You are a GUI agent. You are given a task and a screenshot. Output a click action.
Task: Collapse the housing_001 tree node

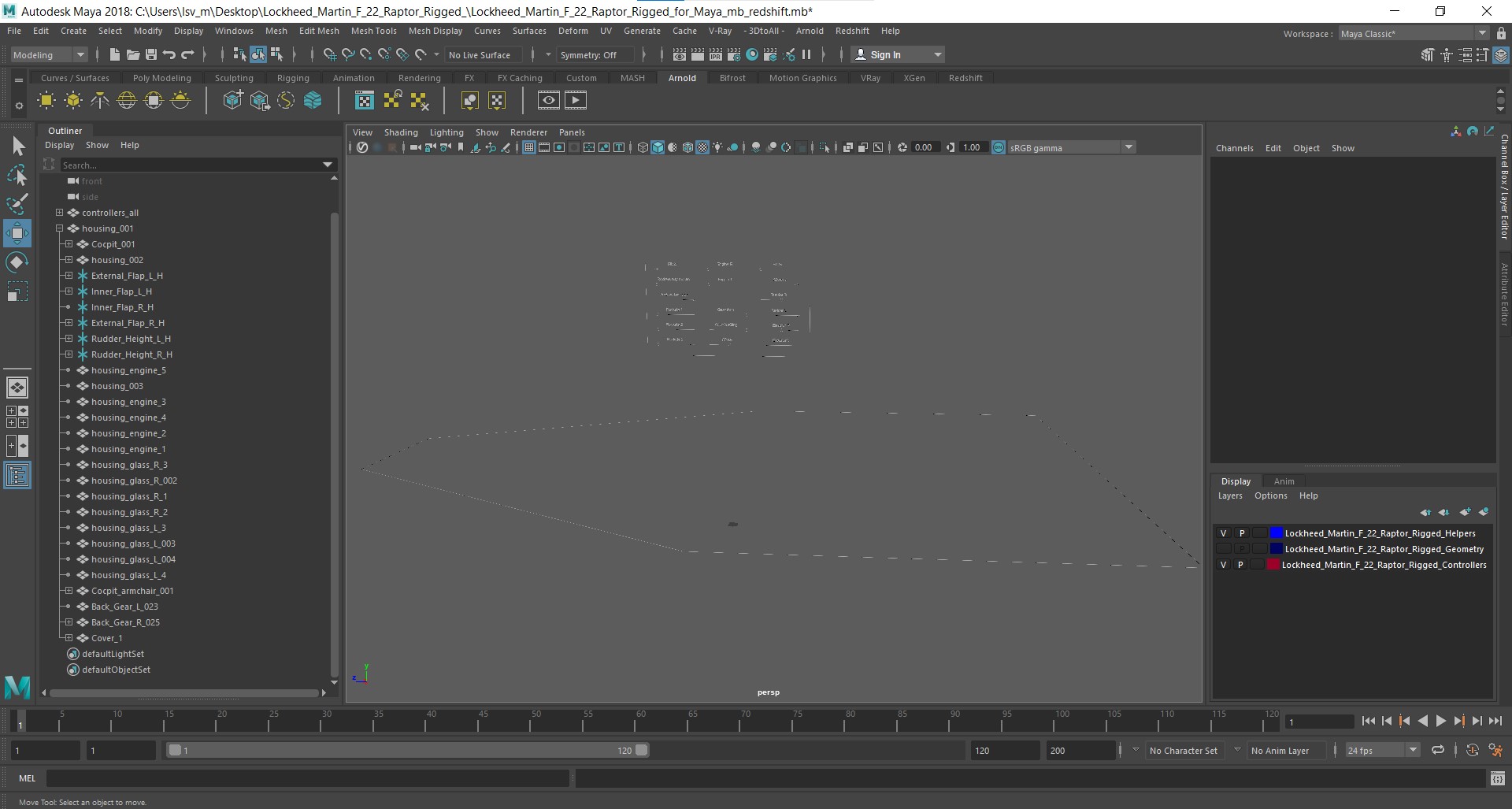click(59, 228)
